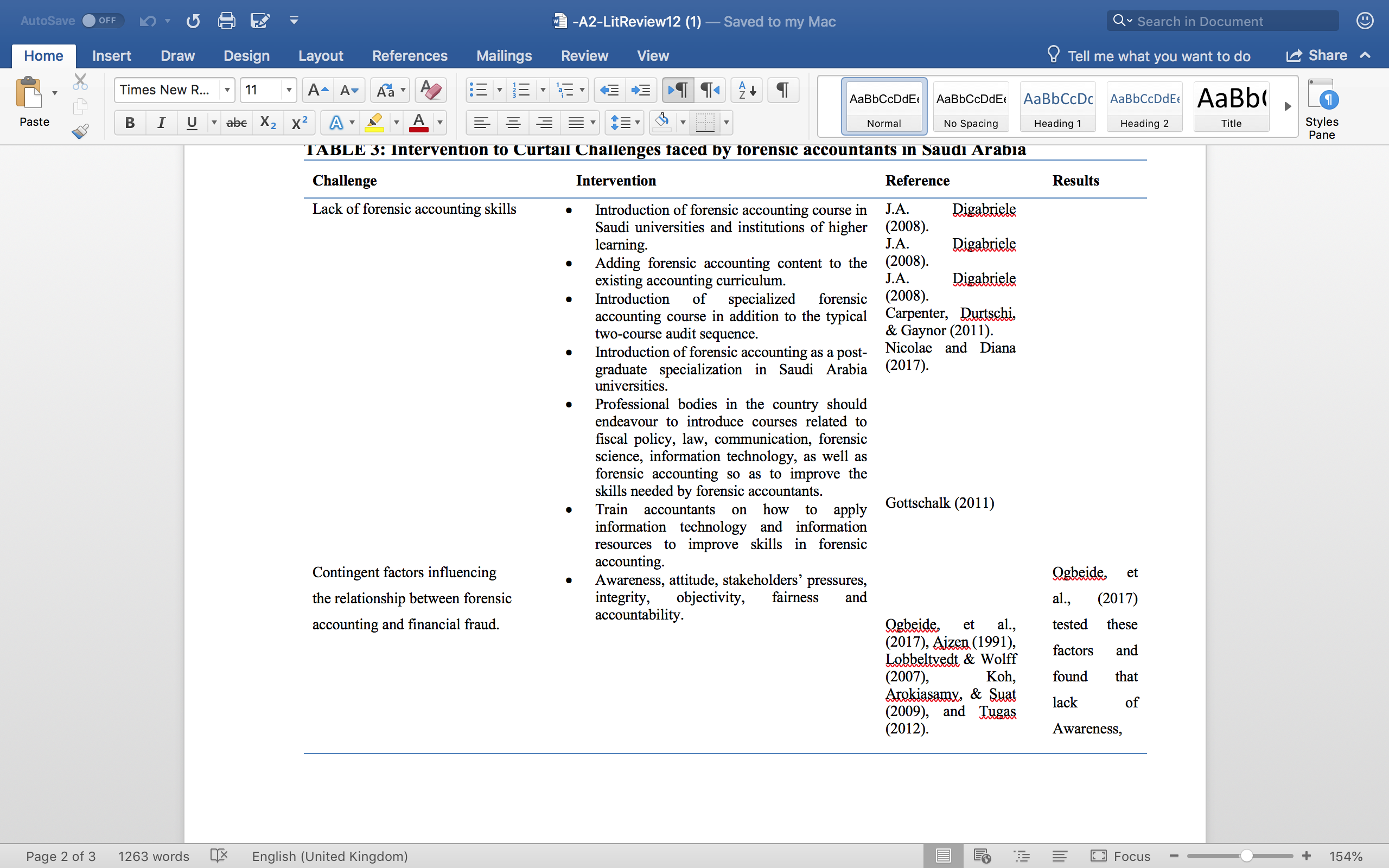Toggle Bold formatting

coord(130,123)
